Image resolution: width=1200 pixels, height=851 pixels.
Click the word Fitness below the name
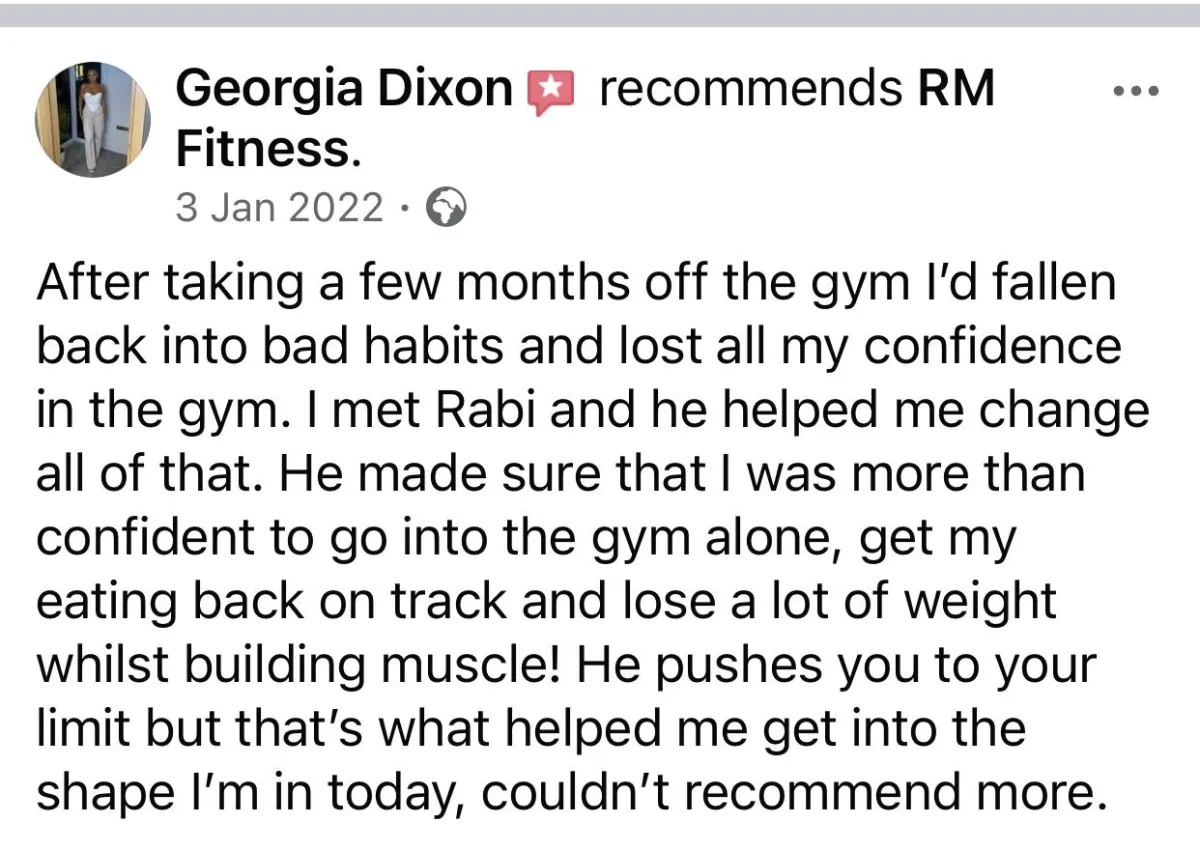(268, 150)
